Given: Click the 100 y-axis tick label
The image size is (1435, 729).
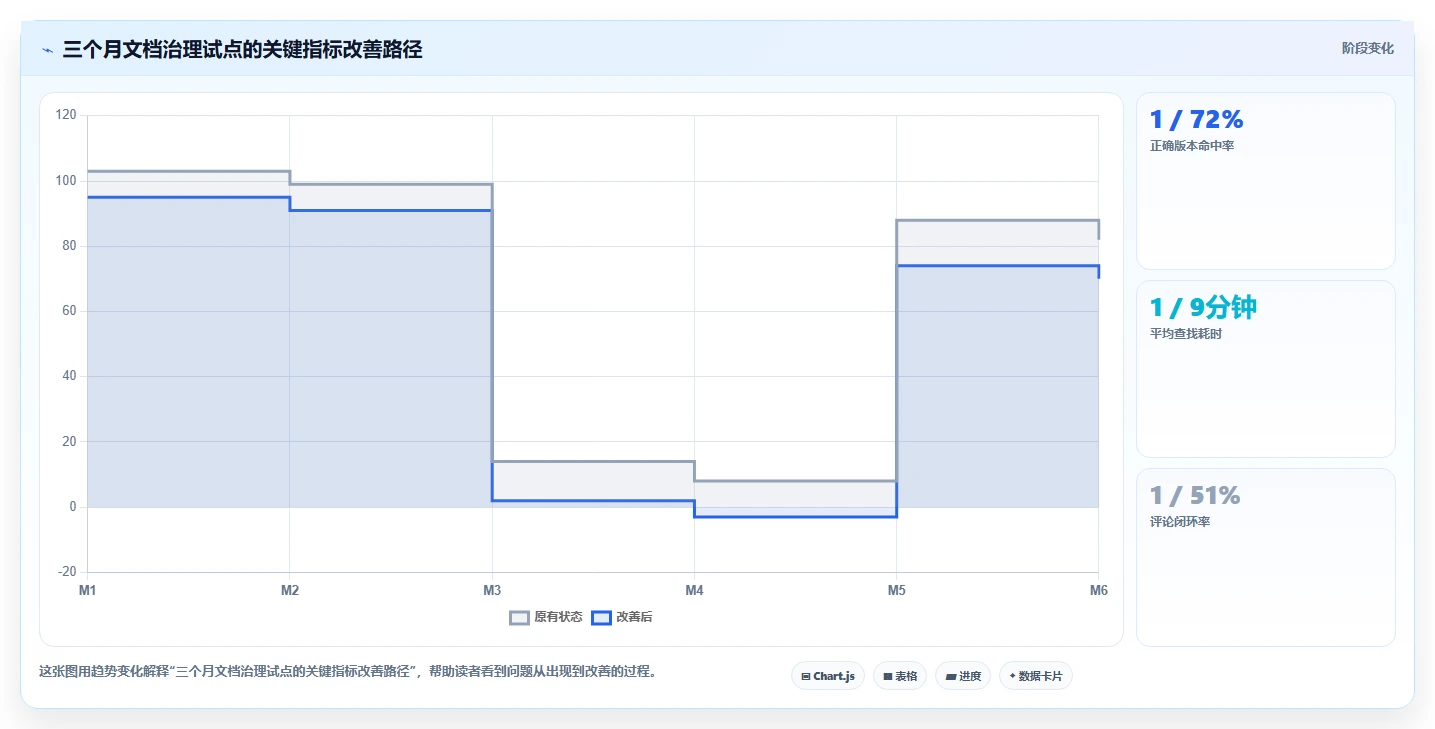Looking at the screenshot, I should coord(66,181).
